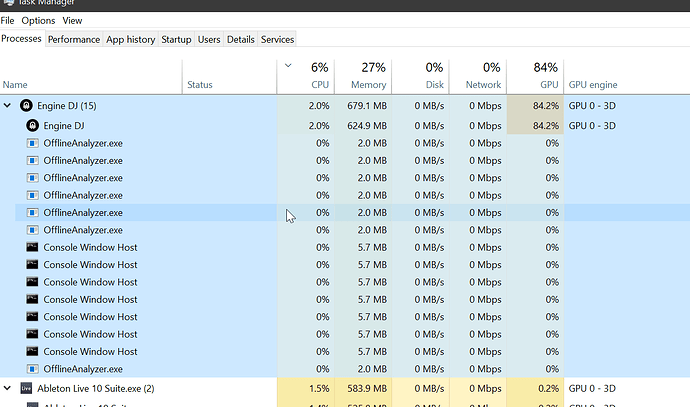Click GPU 0 - 3D in Engine DJ (15) row
Viewport: 690px width, 407px height.
pyautogui.click(x=592, y=106)
